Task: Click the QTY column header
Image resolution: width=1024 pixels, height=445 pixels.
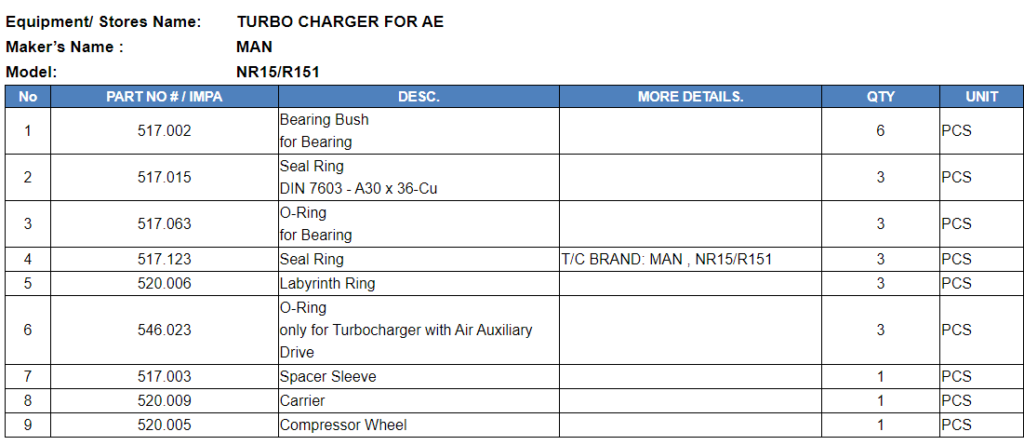Action: pos(880,97)
